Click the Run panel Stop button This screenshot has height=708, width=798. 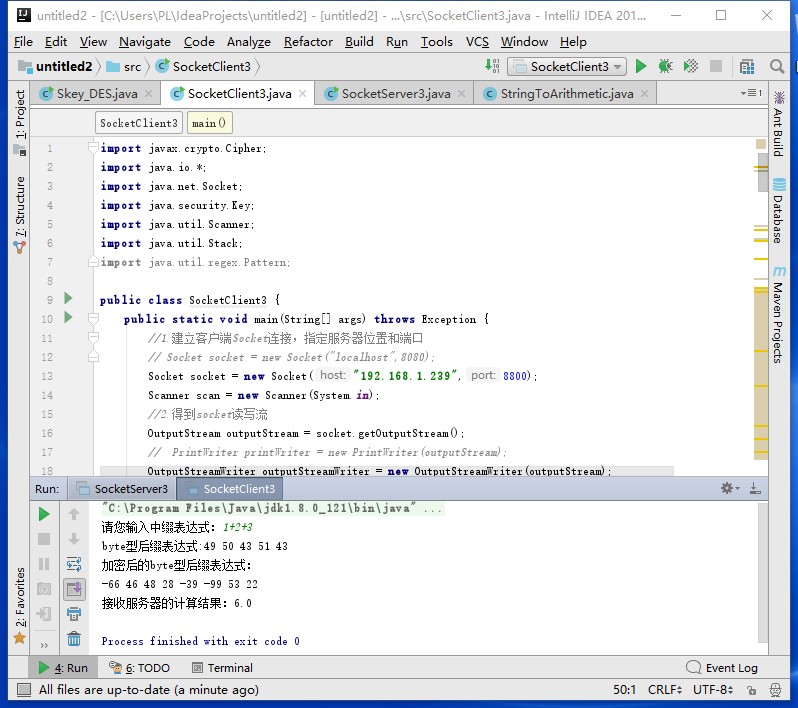point(44,539)
